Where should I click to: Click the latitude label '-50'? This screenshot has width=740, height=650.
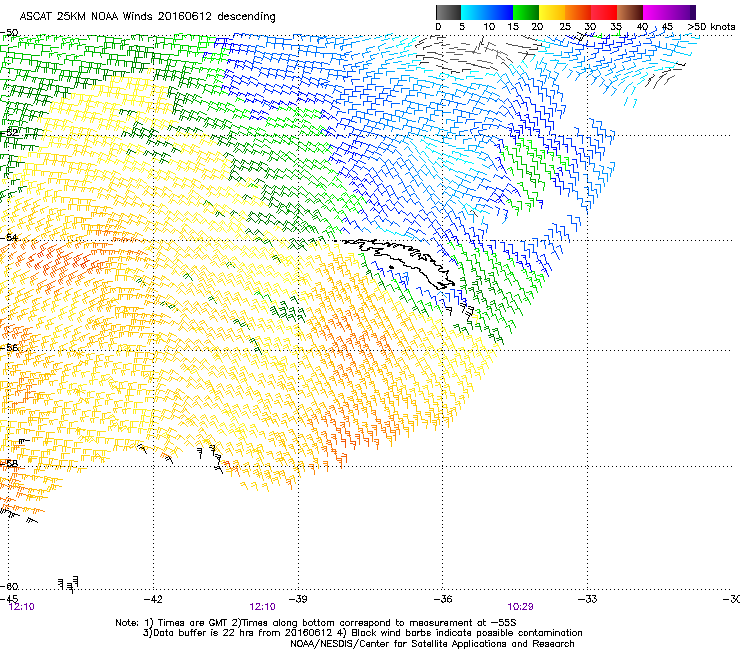tap(9, 33)
